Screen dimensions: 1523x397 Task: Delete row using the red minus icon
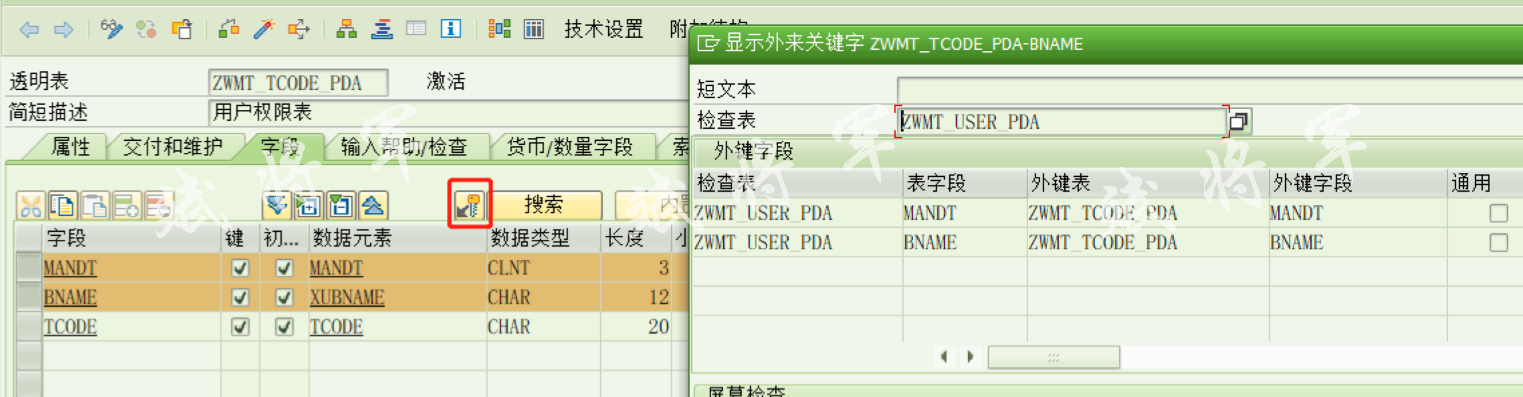(x=158, y=205)
